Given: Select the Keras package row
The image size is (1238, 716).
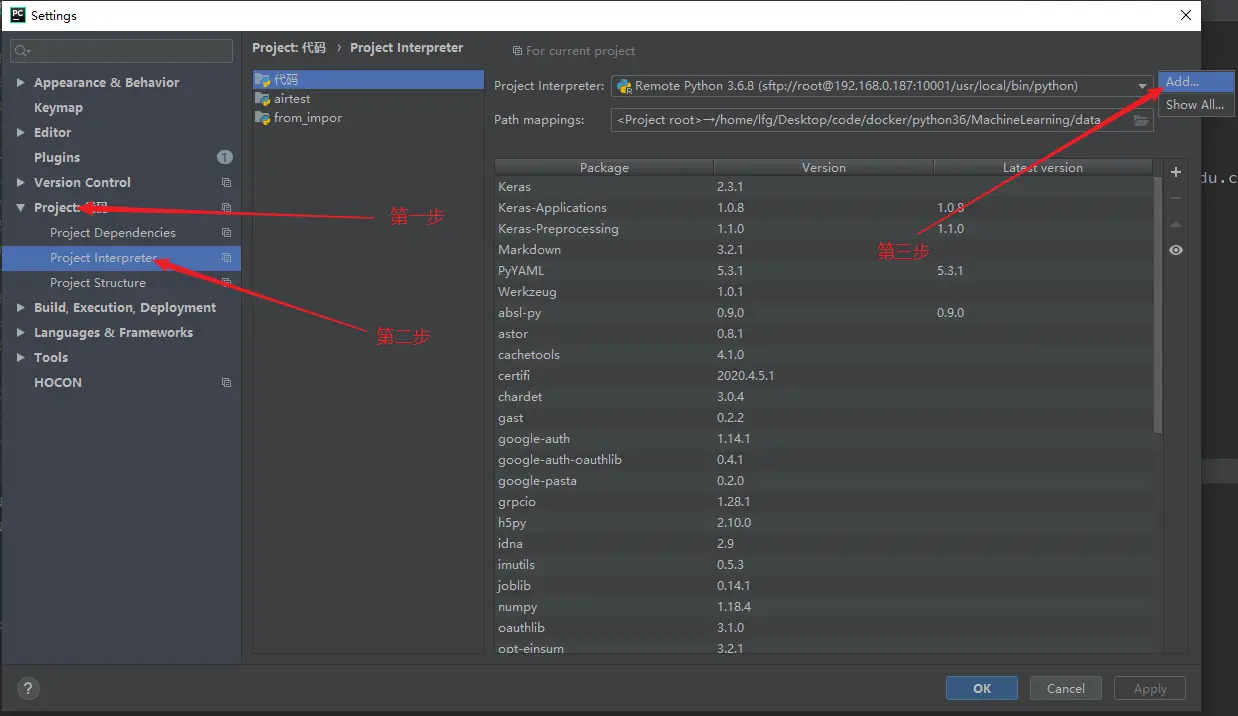Looking at the screenshot, I should (x=824, y=187).
